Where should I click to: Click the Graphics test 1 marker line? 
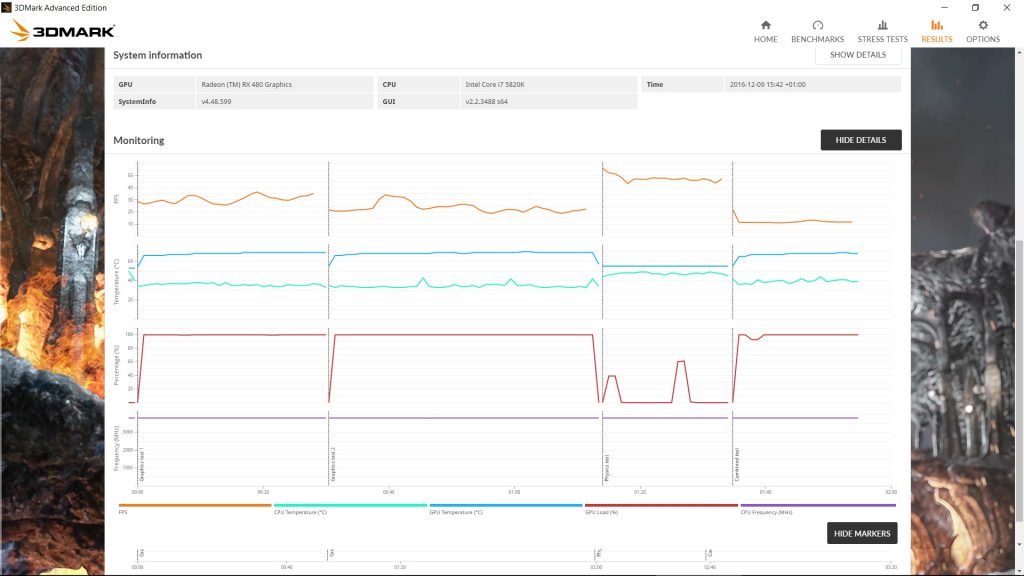138,323
